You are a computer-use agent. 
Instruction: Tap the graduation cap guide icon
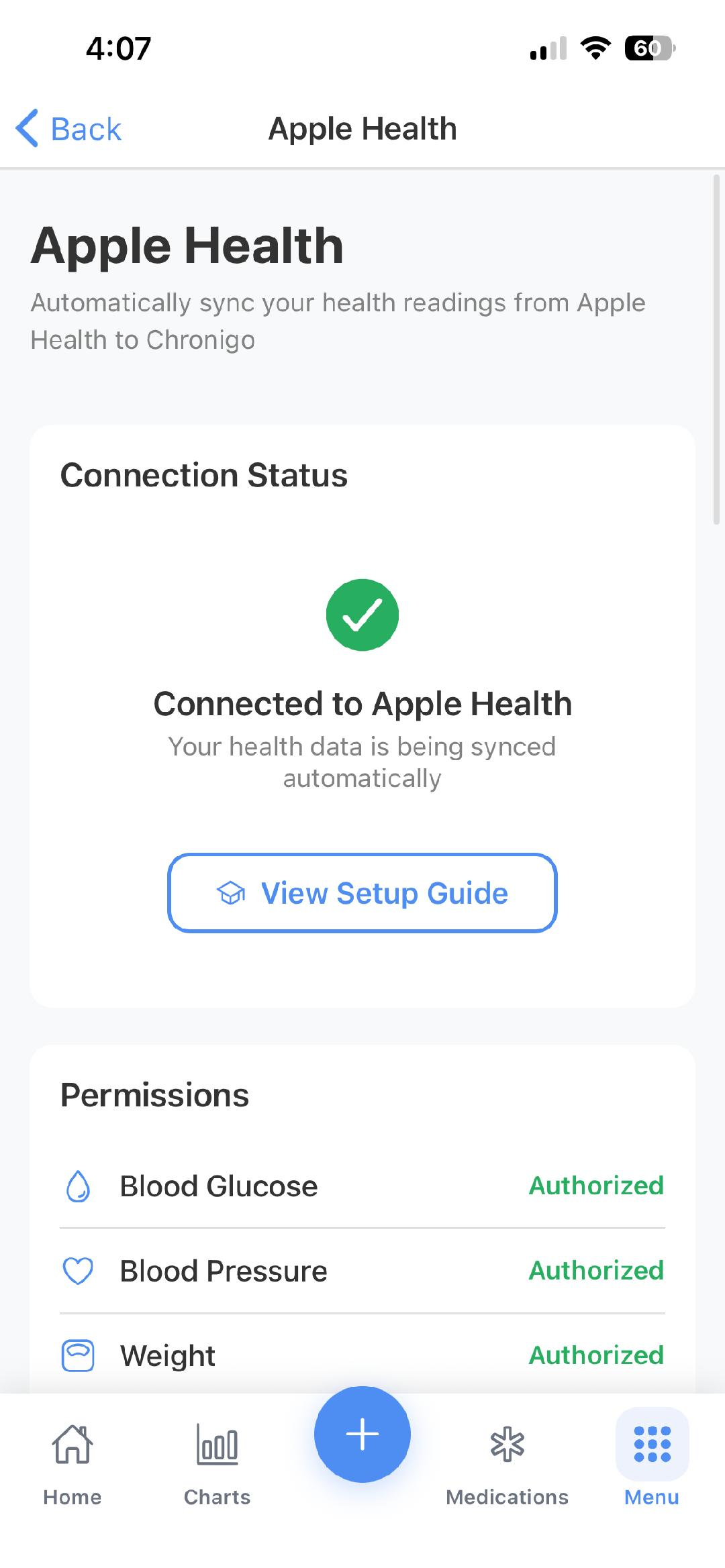click(231, 893)
